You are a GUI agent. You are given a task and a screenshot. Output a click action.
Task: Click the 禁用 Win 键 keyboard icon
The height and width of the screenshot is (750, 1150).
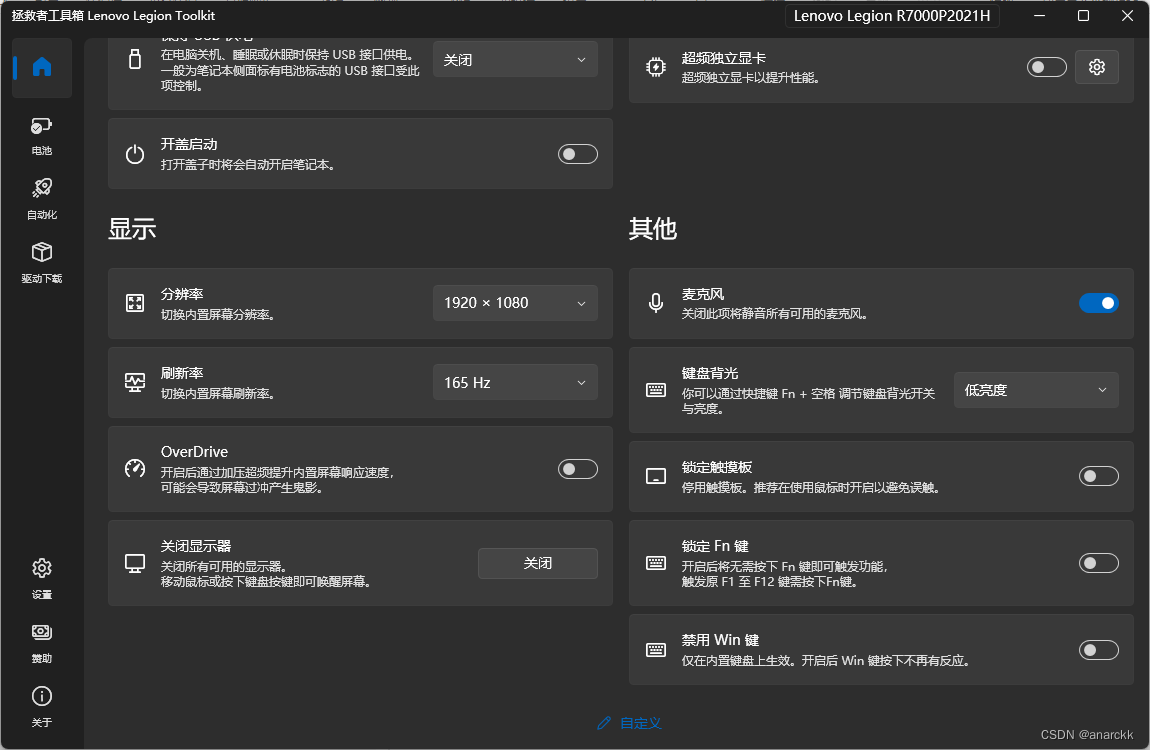pos(656,650)
